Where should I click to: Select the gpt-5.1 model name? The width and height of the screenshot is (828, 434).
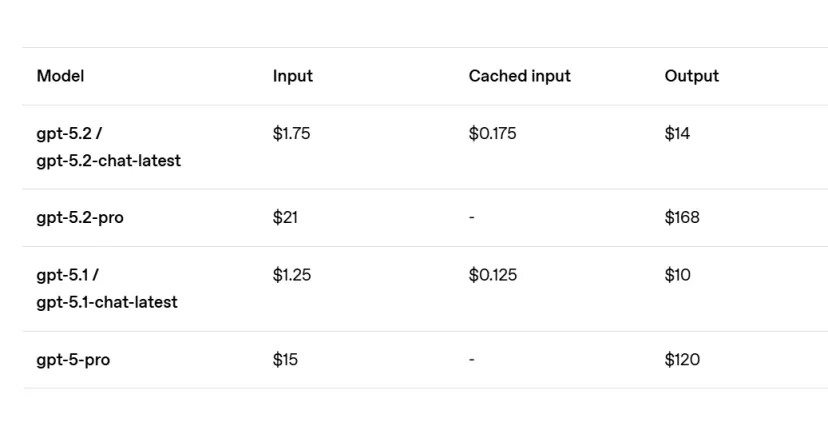point(62,275)
